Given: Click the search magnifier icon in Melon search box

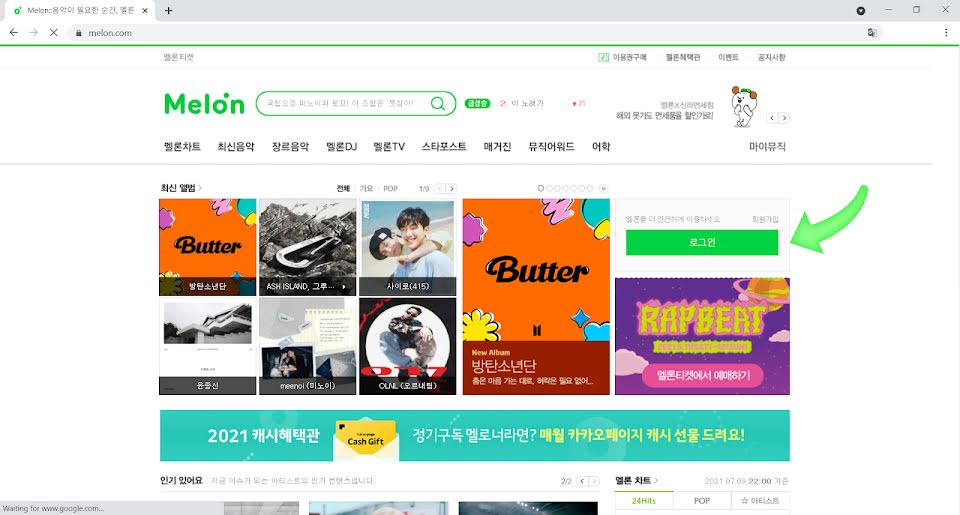Looking at the screenshot, I should 438,103.
